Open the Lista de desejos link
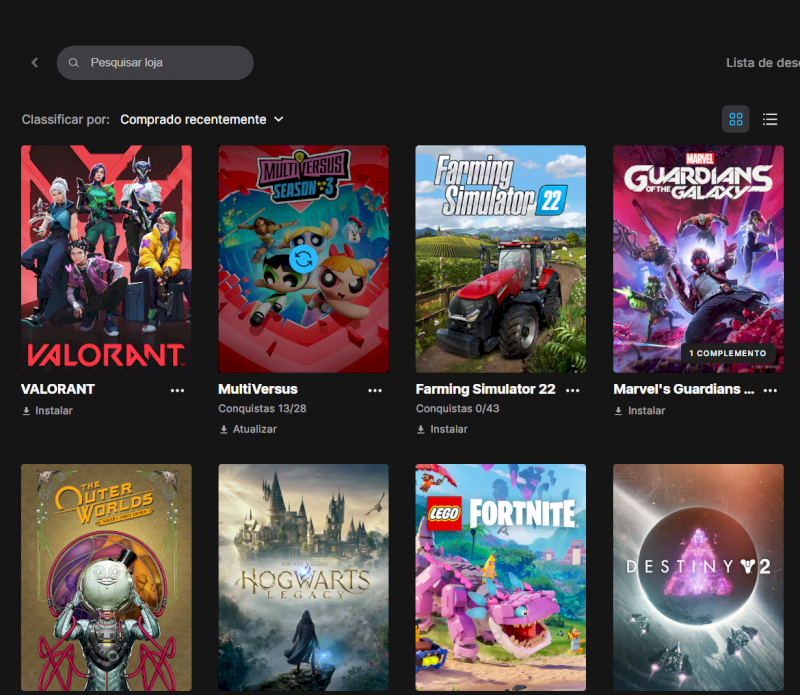This screenshot has width=800, height=695. click(x=763, y=63)
